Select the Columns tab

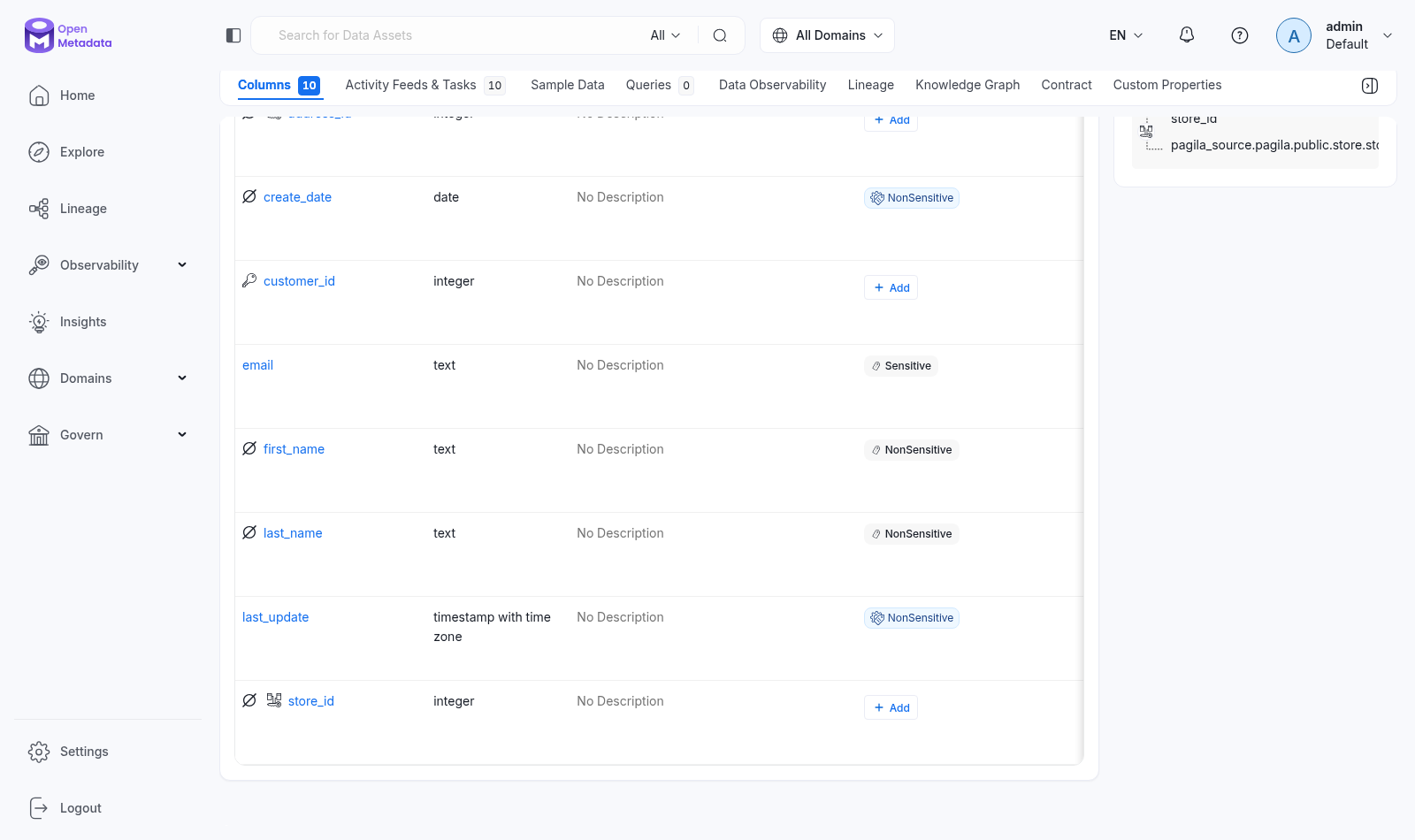(x=279, y=85)
